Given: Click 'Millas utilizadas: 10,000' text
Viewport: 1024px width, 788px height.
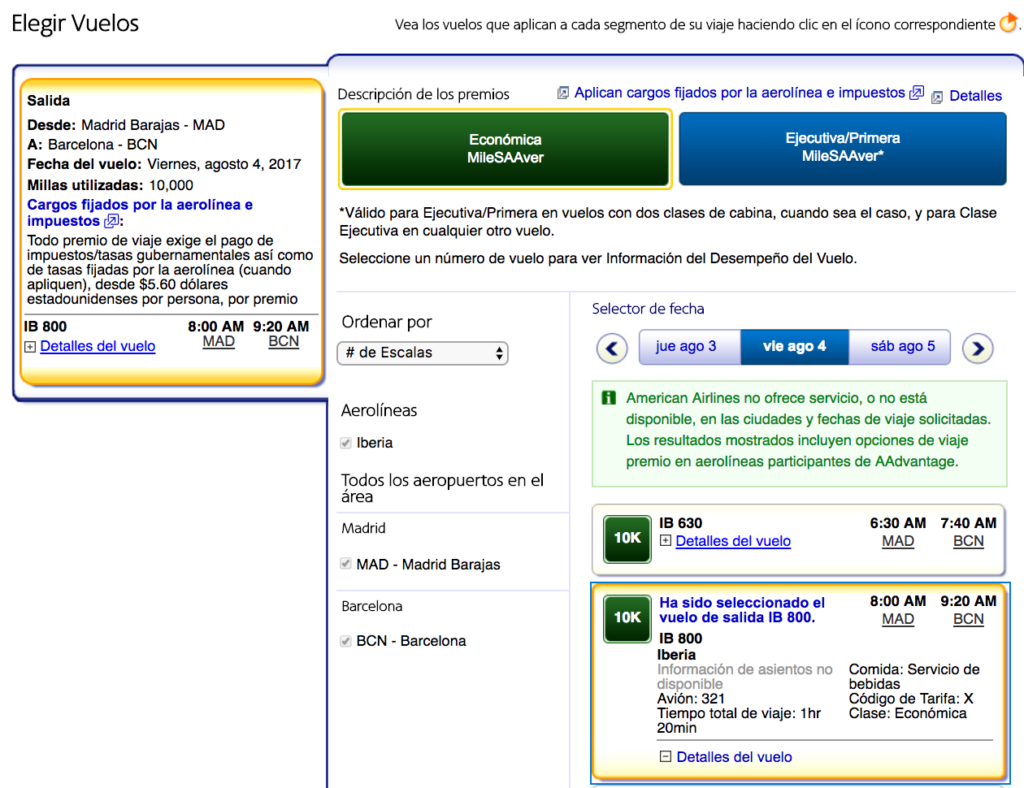Looking at the screenshot, I should (110, 185).
